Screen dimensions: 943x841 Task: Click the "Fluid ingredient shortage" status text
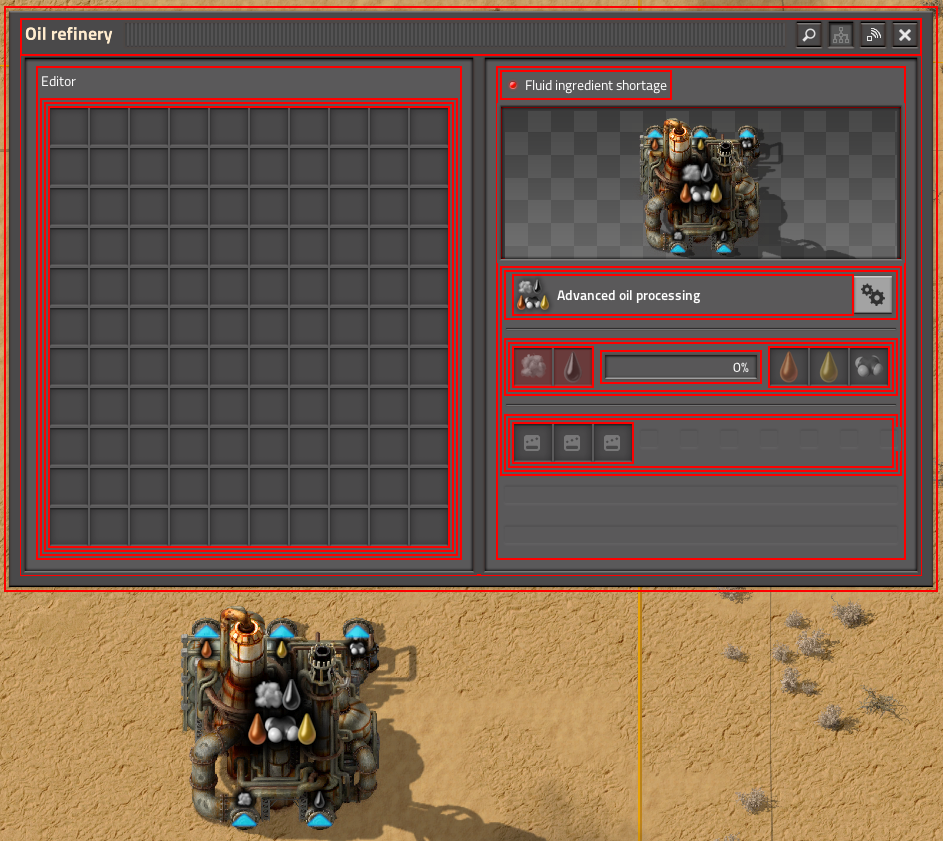click(595, 85)
